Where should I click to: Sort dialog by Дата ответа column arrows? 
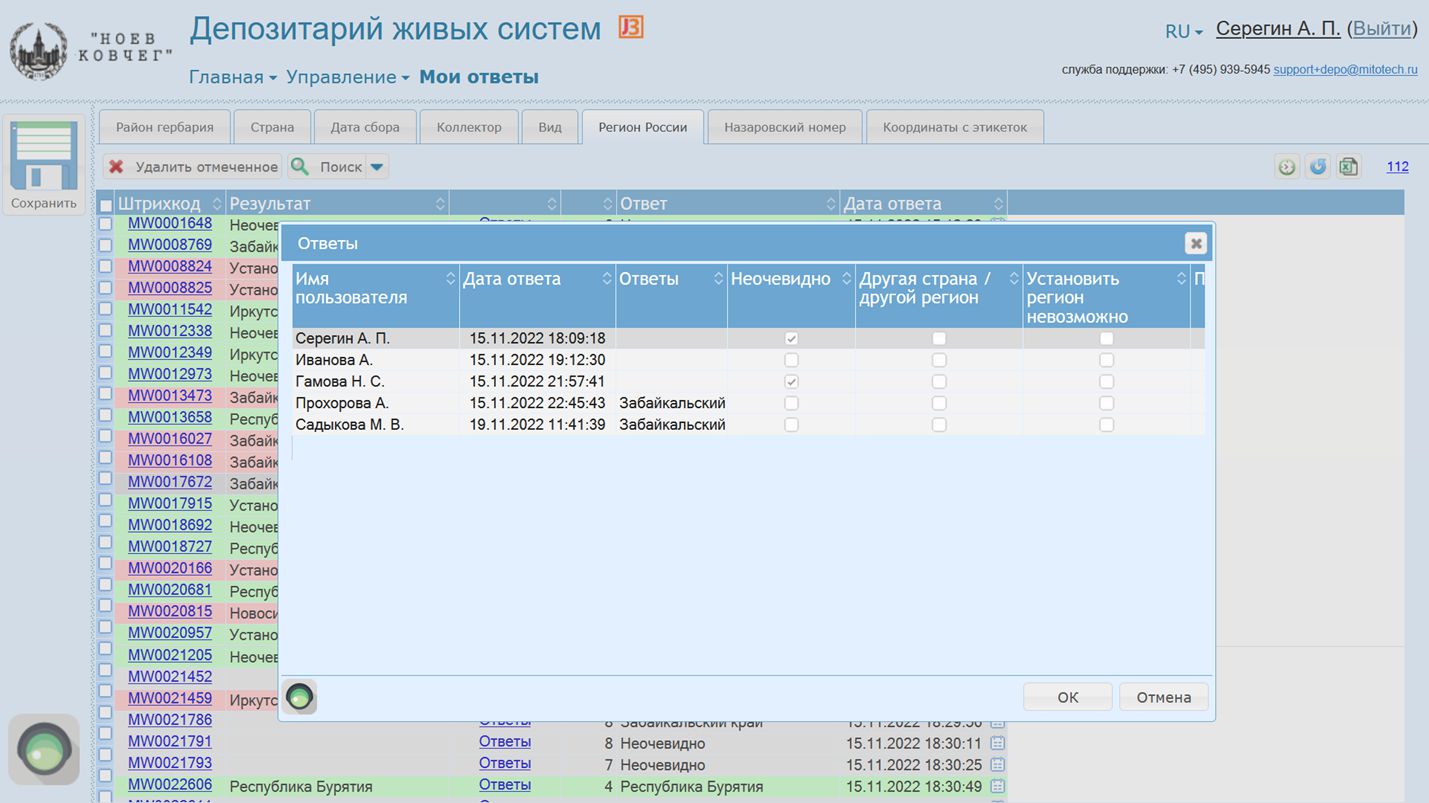coord(607,279)
